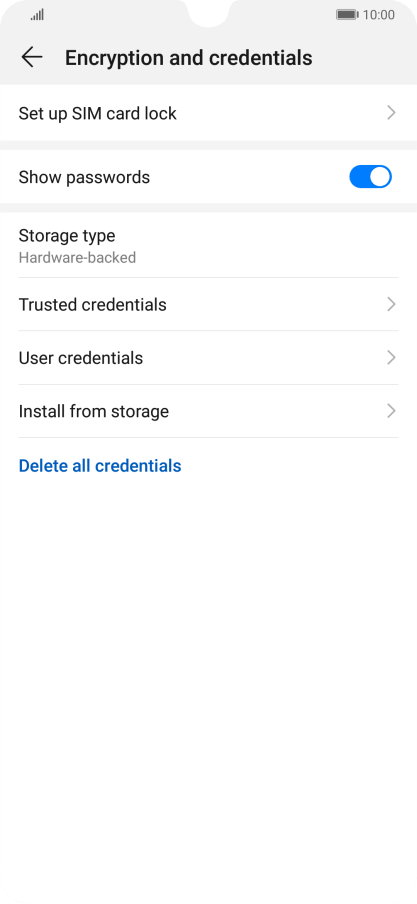Tap Delete all credentials link
This screenshot has height=904, width=417.
pyautogui.click(x=100, y=466)
